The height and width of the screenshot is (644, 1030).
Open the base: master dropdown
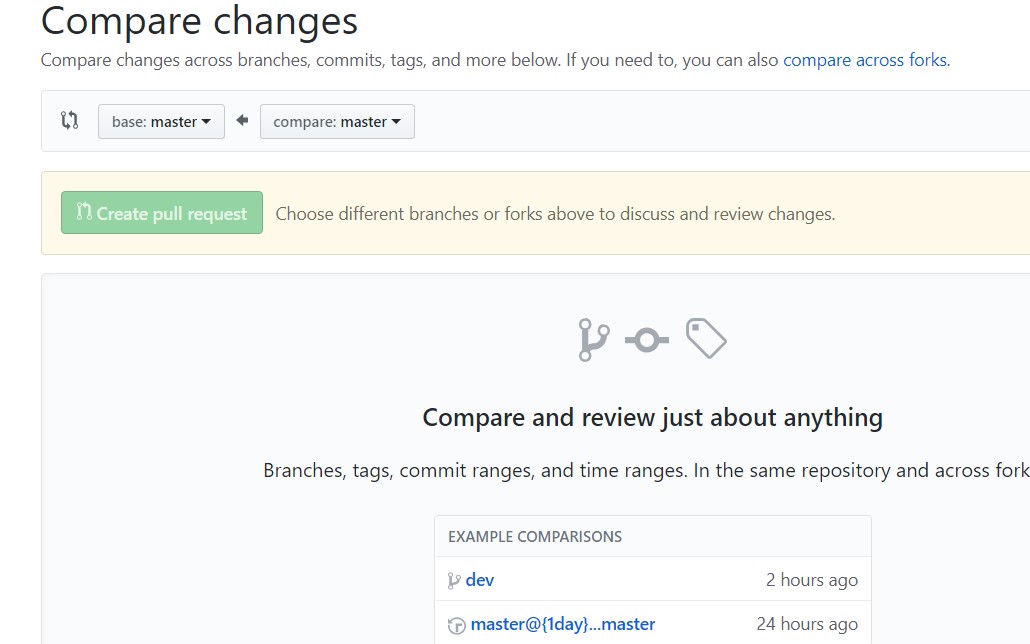(161, 122)
